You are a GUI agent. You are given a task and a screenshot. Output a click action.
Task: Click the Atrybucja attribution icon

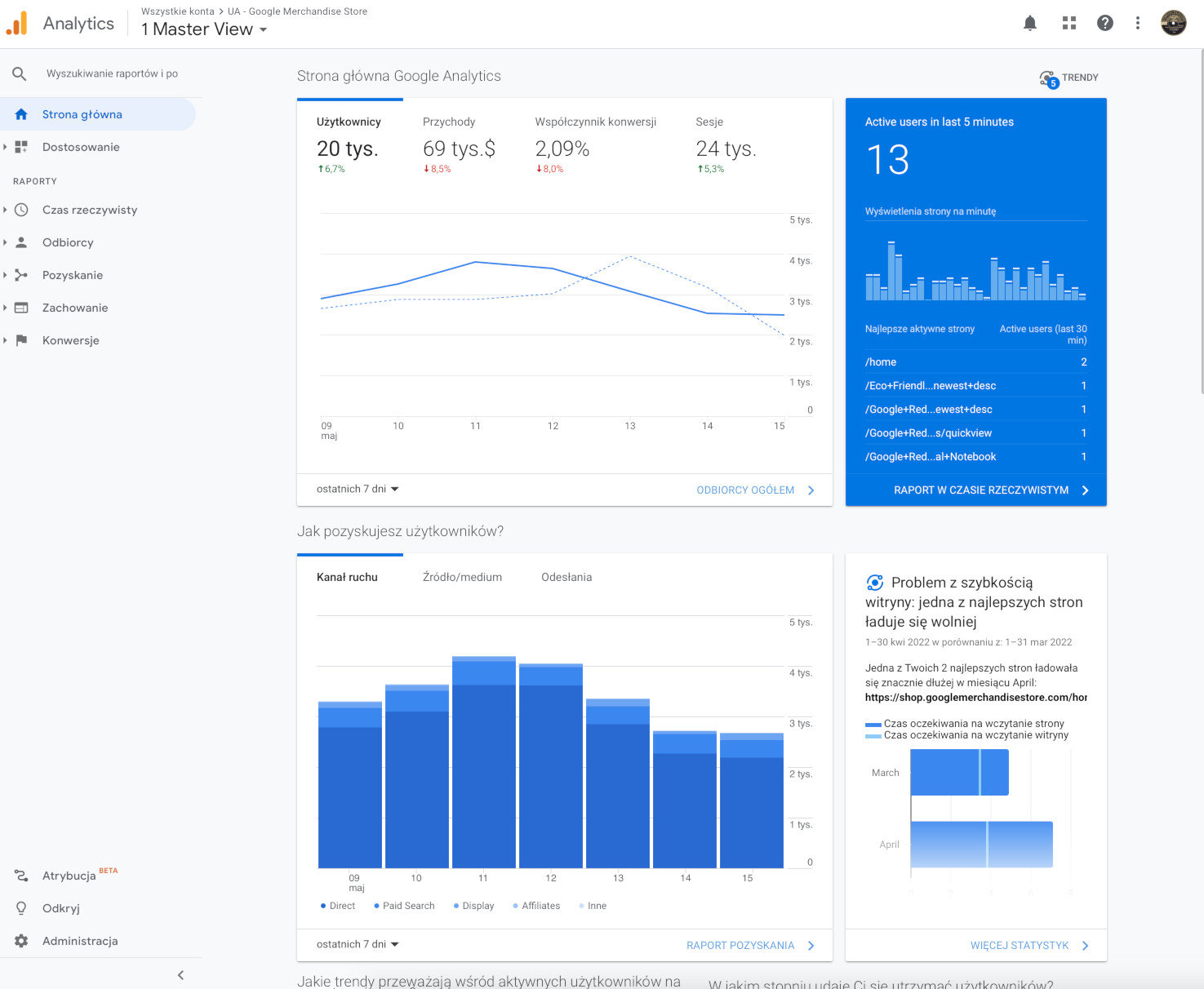click(x=21, y=876)
